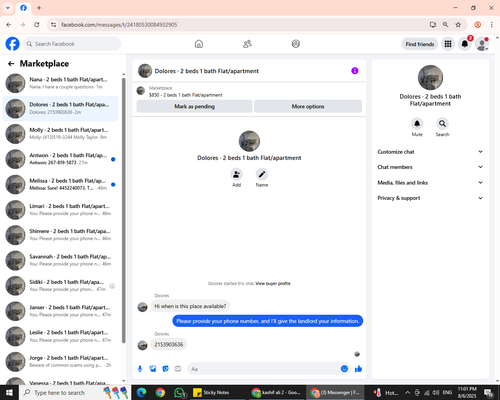
Task: Expand the Chat members section
Action: 430,167
